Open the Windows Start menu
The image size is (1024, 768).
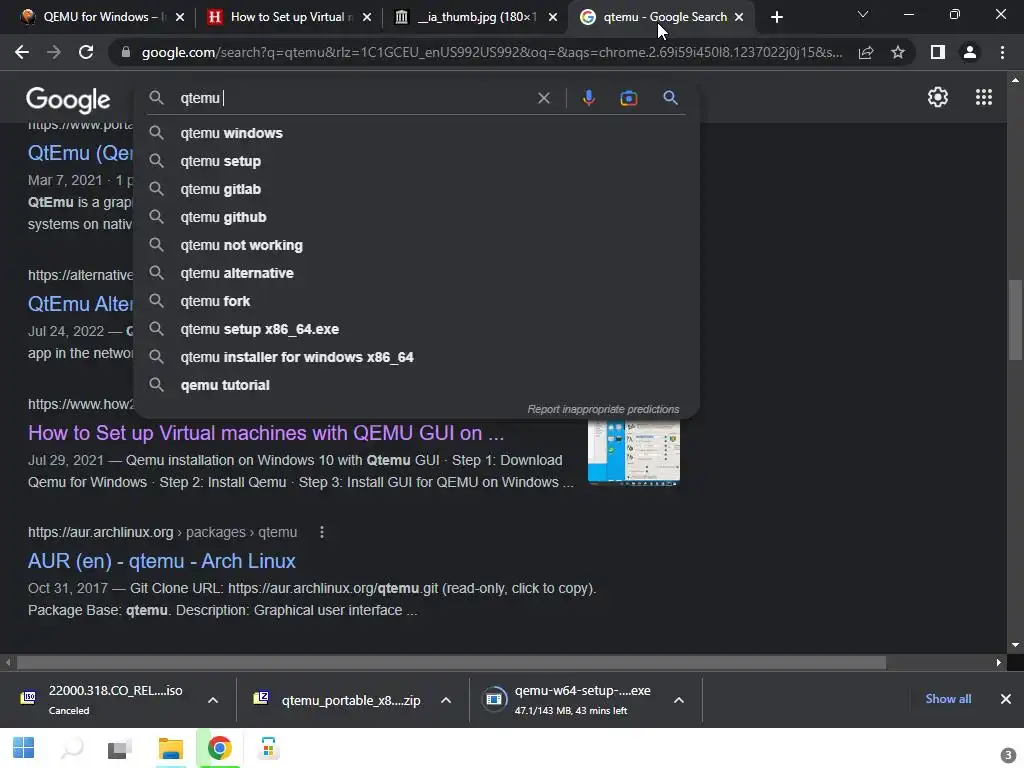[24, 748]
